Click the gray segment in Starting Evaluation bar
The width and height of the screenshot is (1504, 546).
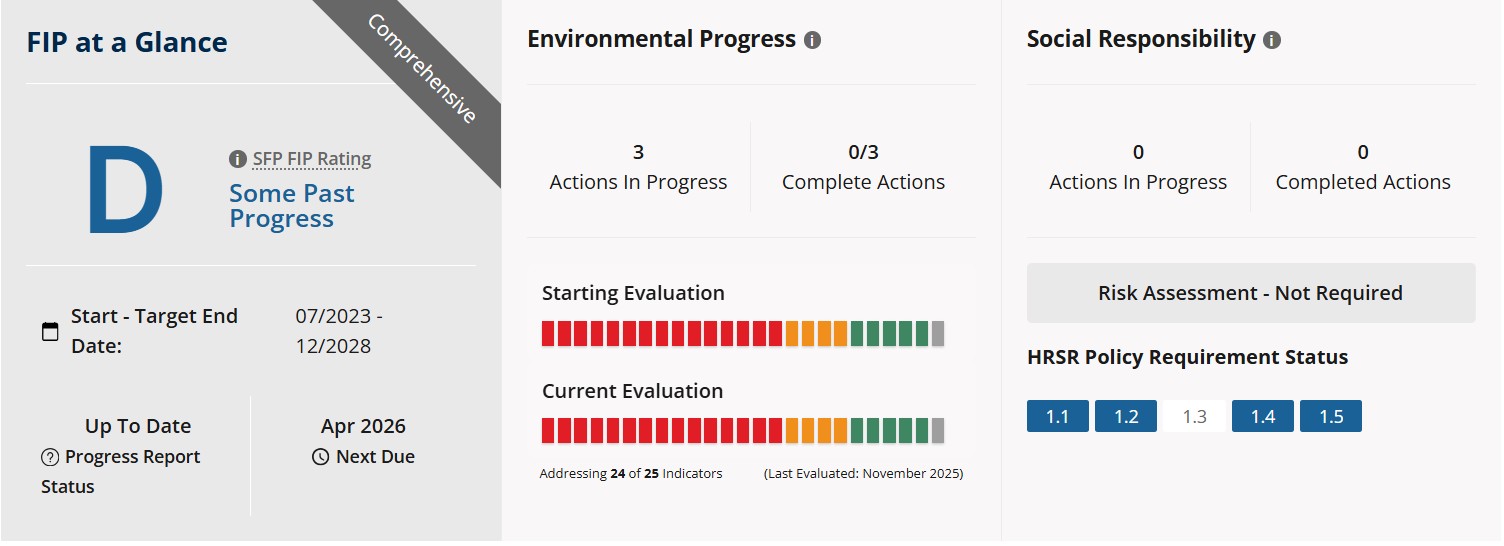(937, 334)
